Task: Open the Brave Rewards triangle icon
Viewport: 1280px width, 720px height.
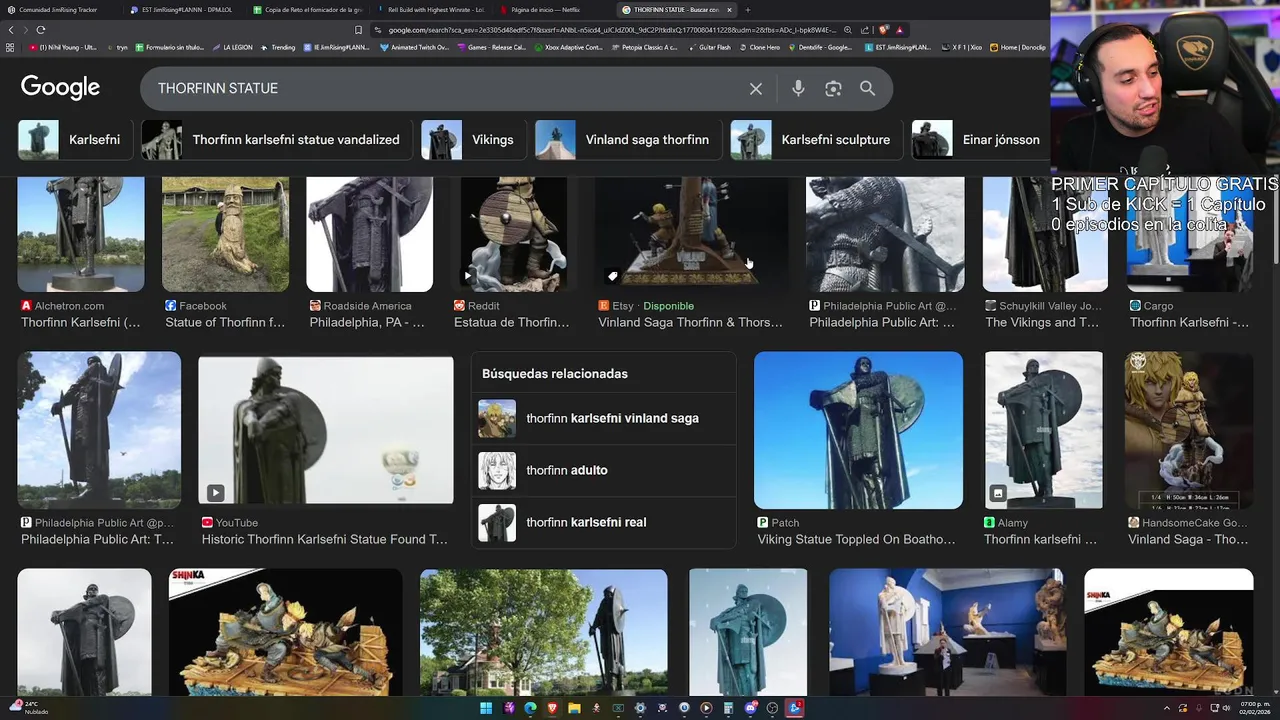Action: [x=899, y=30]
